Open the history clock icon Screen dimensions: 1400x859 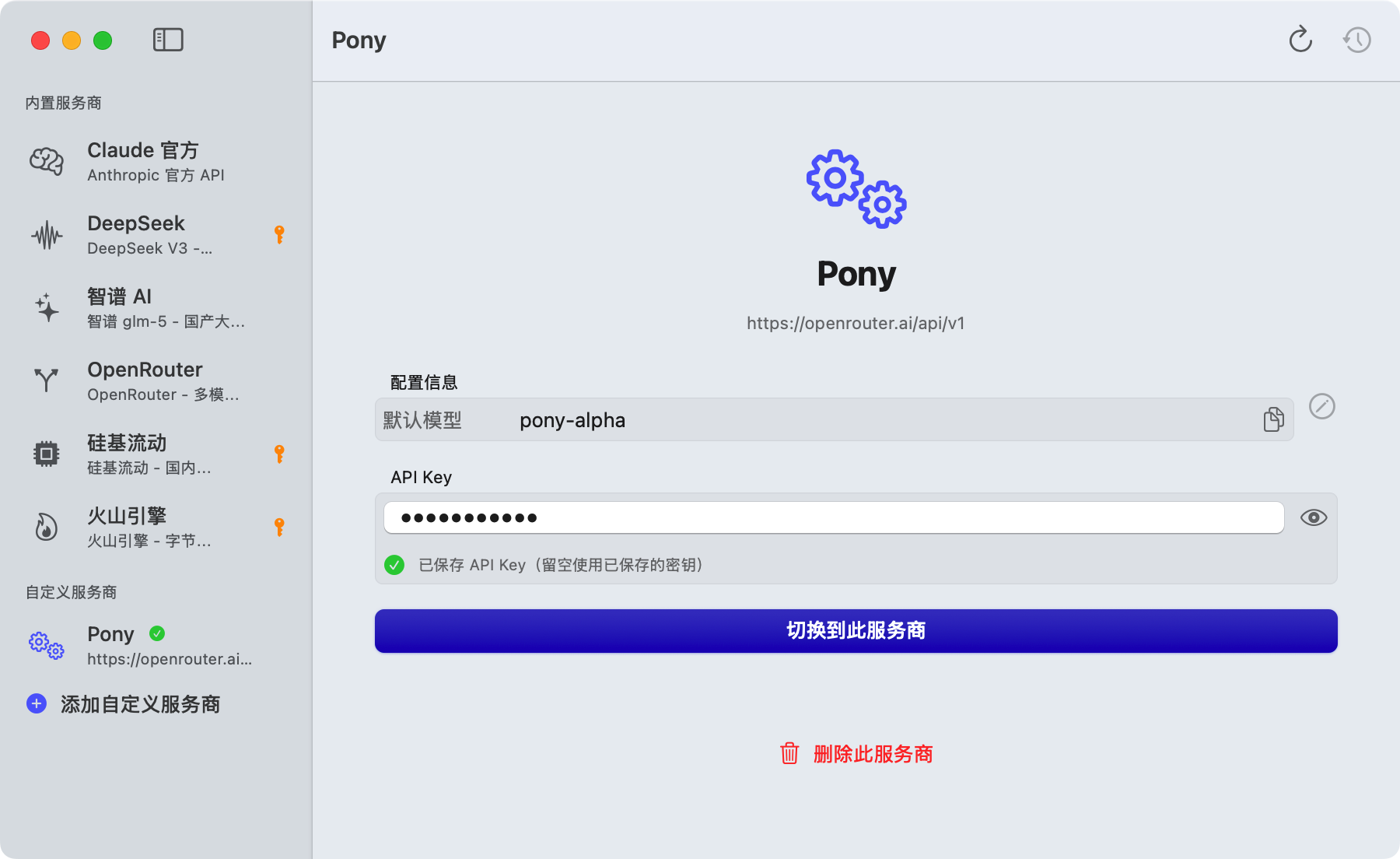1357,40
